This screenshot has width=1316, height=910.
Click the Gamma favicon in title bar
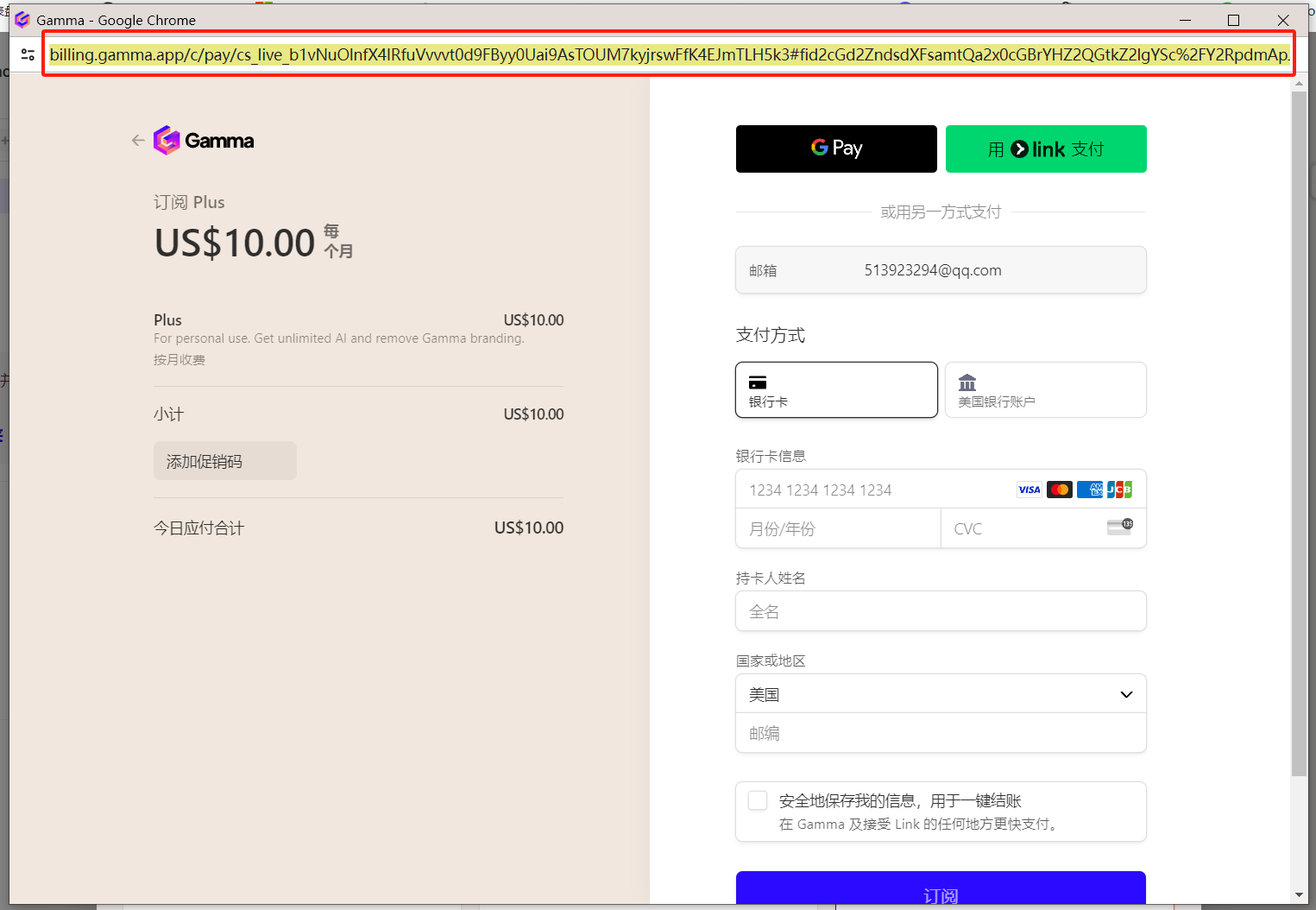tap(22, 20)
